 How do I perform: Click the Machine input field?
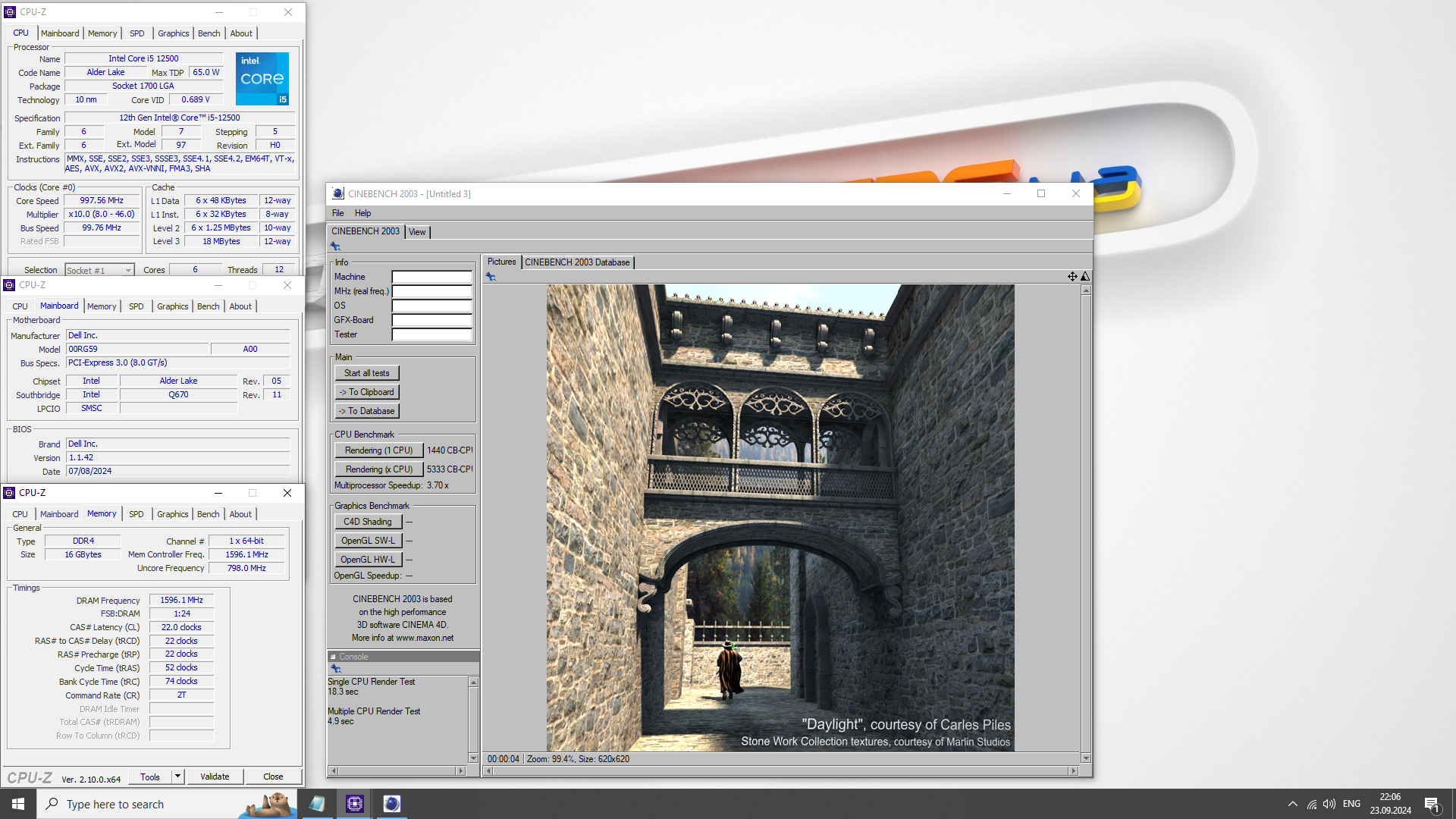tap(431, 277)
